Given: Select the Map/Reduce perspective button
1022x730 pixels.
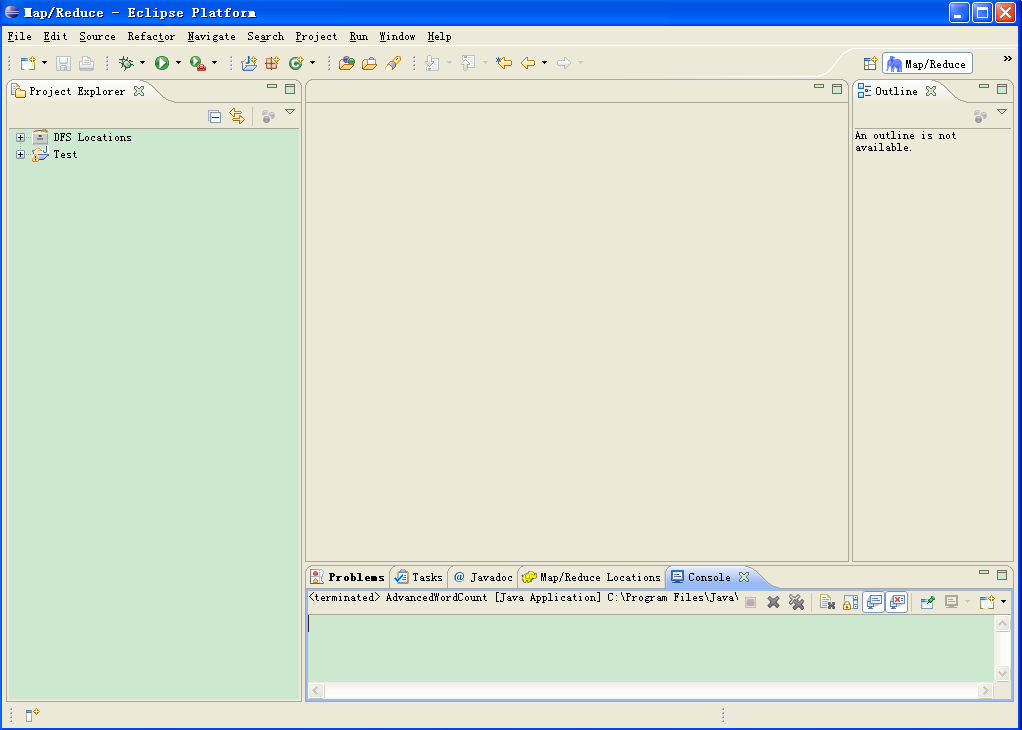Looking at the screenshot, I should click(x=927, y=64).
